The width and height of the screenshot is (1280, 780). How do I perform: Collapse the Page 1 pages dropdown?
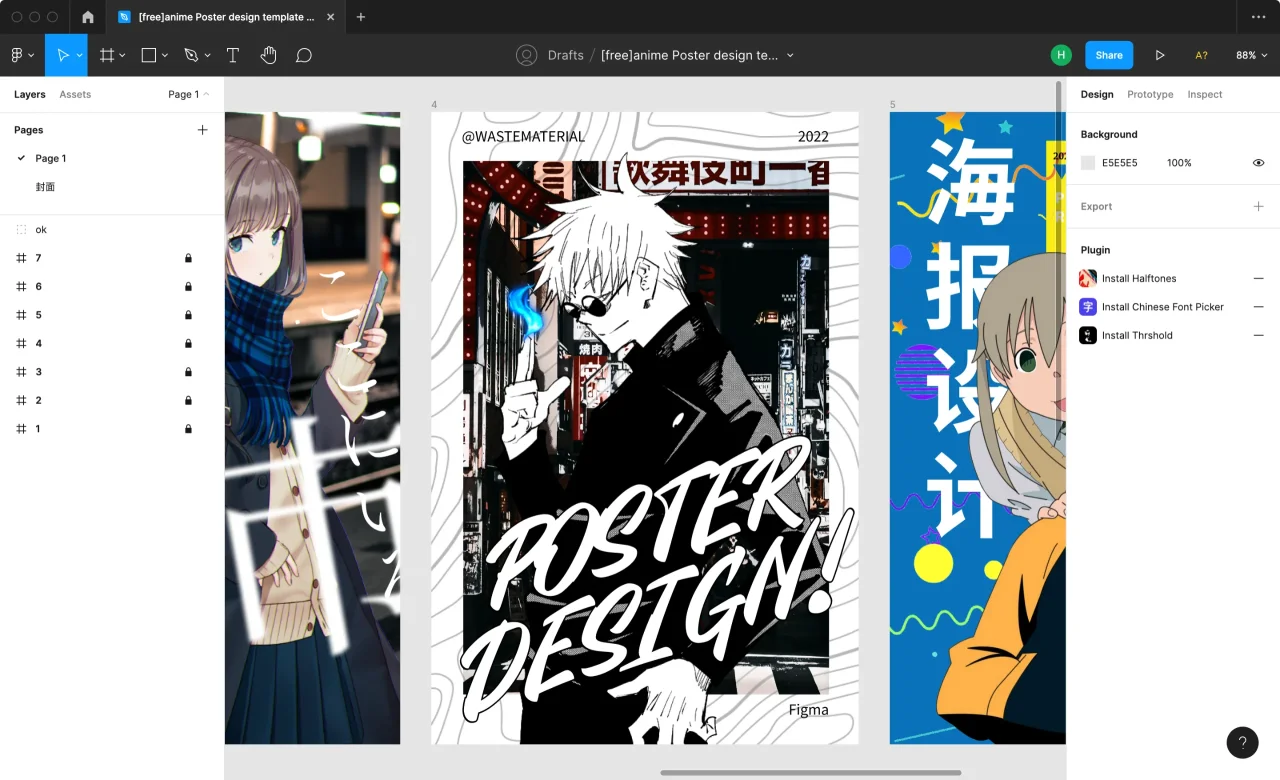pos(189,94)
